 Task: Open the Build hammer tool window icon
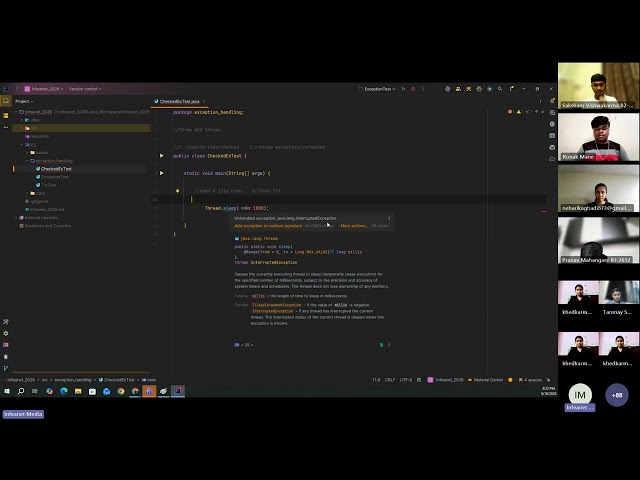[x=6, y=322]
